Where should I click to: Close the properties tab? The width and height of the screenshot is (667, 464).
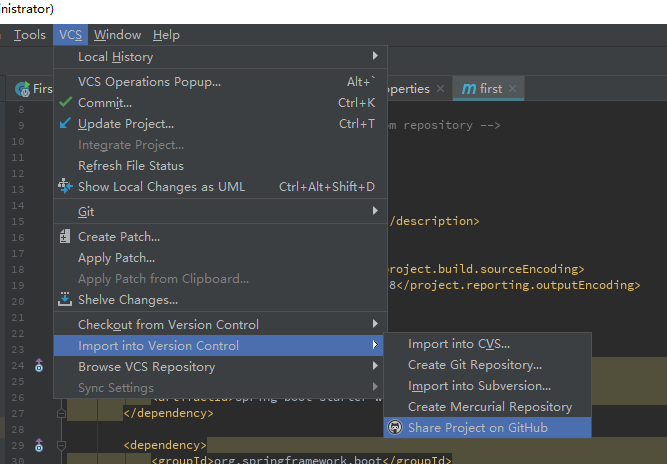point(441,88)
